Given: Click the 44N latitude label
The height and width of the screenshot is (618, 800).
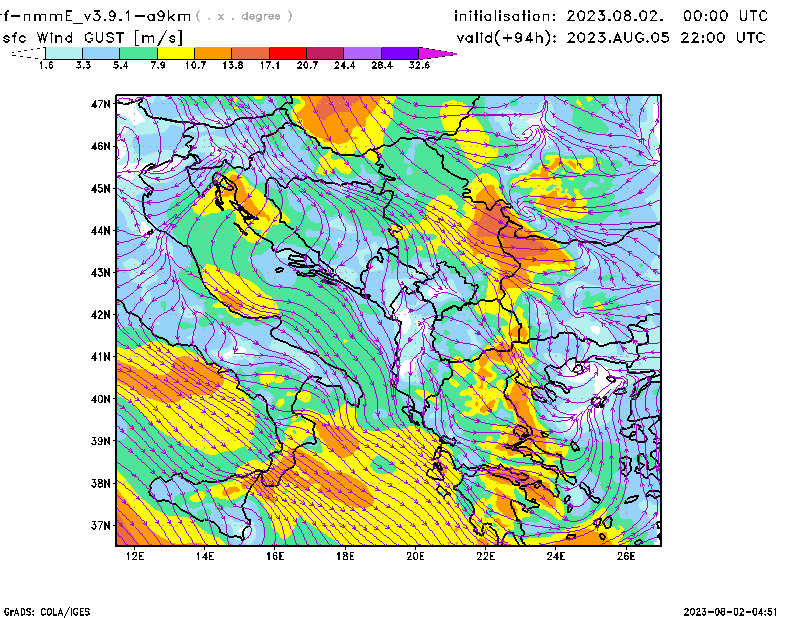Looking at the screenshot, I should pyautogui.click(x=101, y=231).
